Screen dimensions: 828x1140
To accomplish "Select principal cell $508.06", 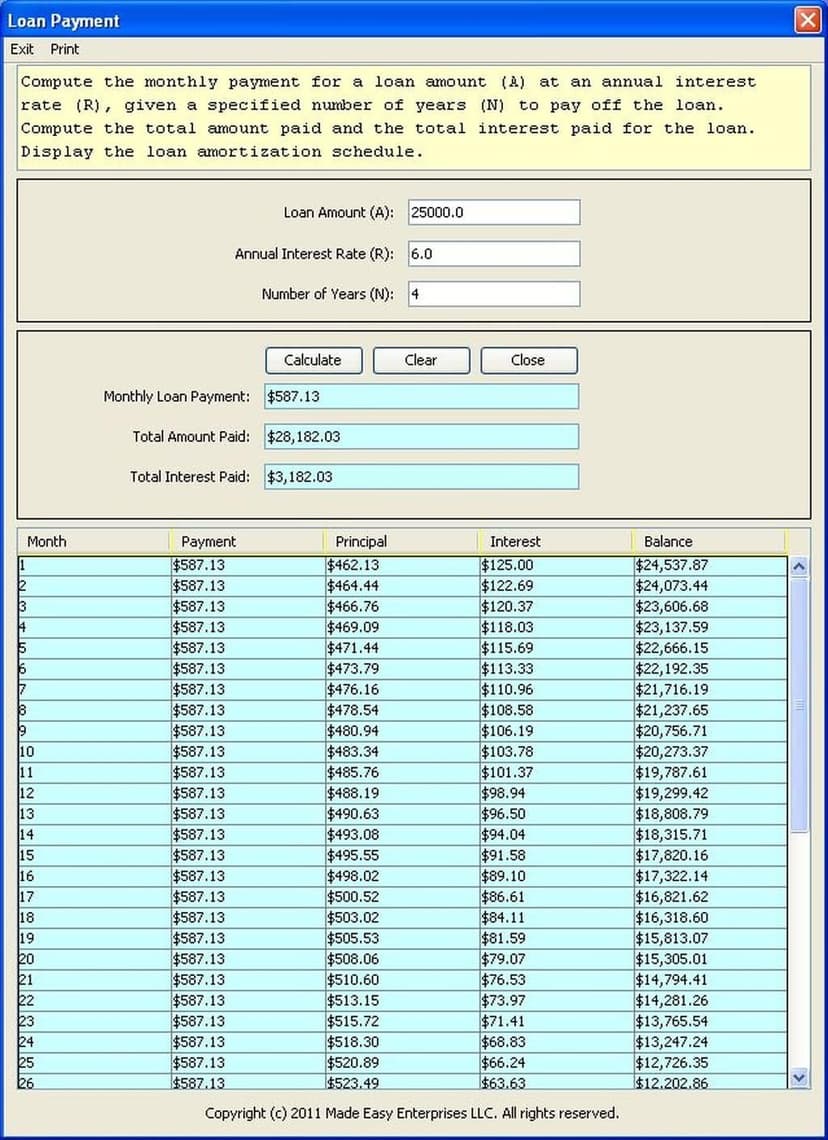I will [x=402, y=959].
